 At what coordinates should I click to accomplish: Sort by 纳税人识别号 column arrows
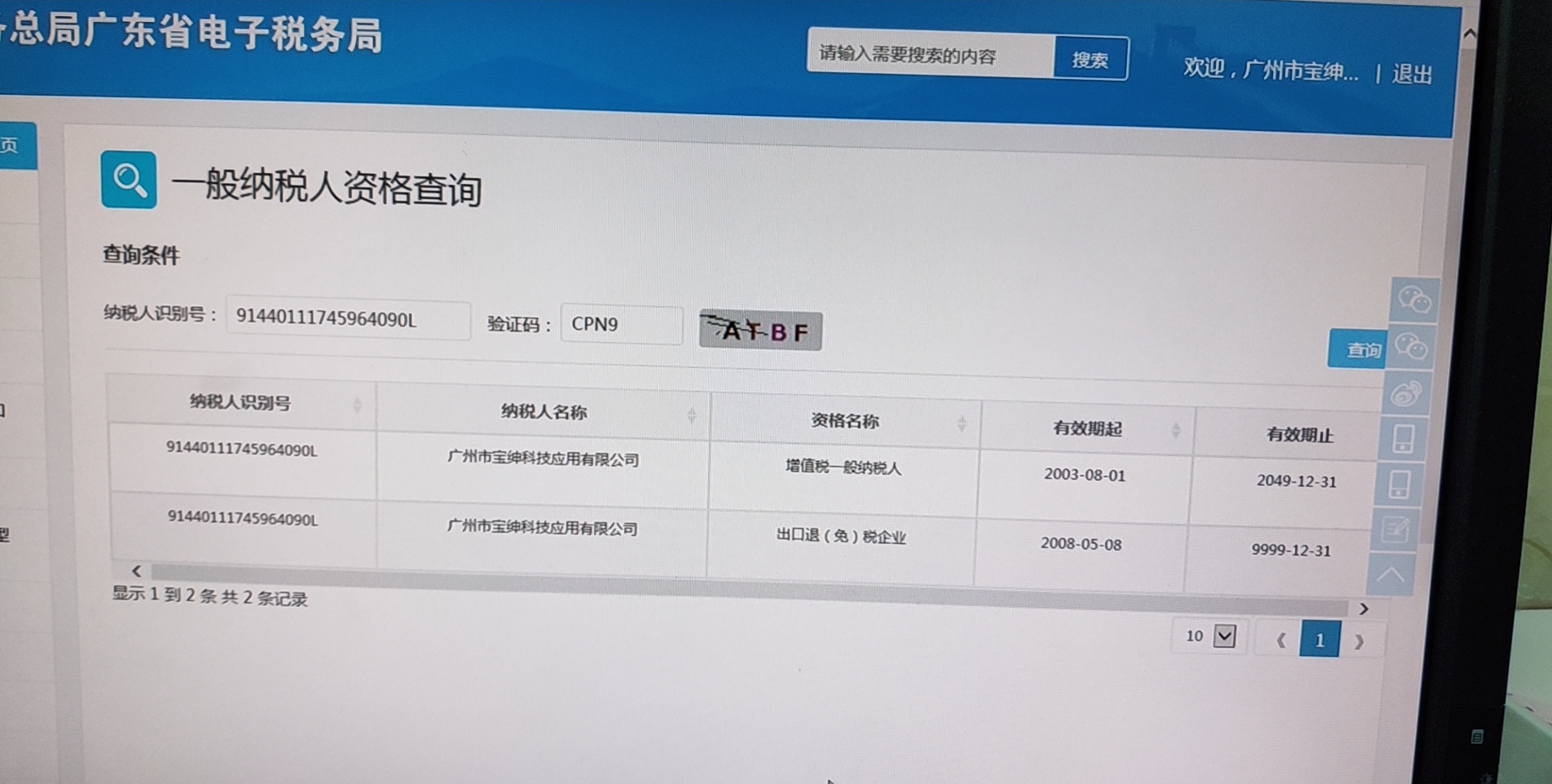[357, 405]
